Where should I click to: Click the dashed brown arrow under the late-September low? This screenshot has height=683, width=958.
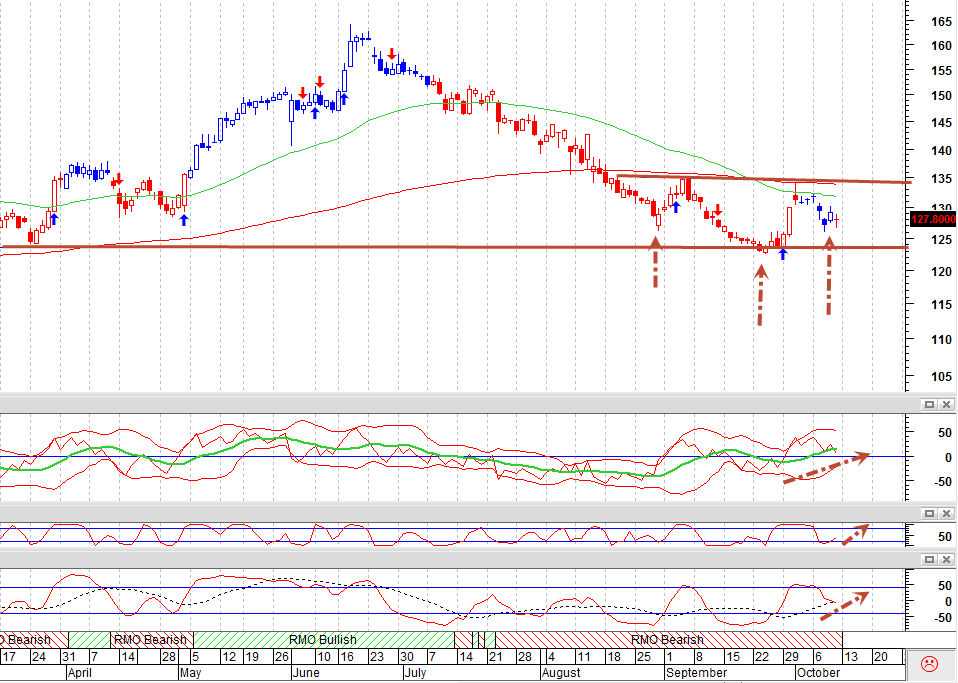[761, 295]
